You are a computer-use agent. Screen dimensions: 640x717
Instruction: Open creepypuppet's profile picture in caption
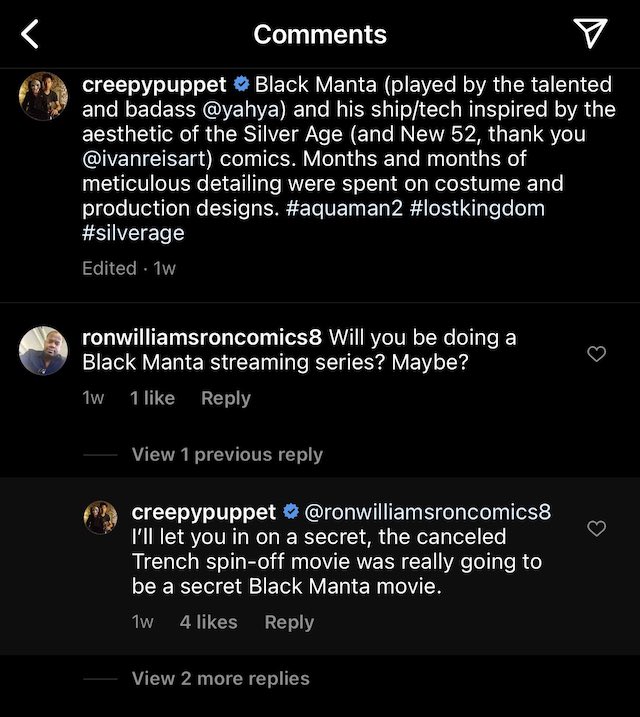[43, 97]
